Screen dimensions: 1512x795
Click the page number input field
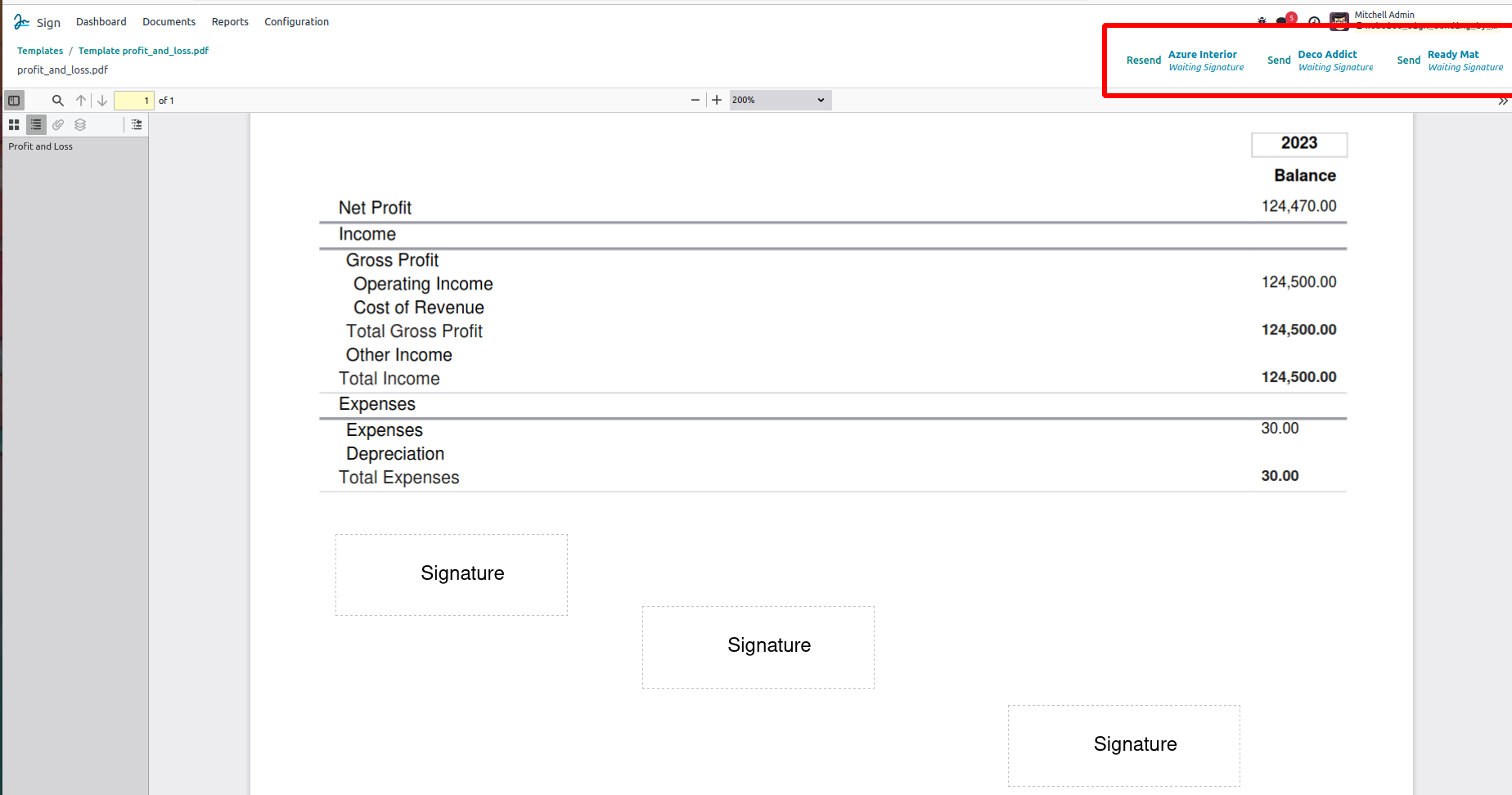click(x=134, y=101)
